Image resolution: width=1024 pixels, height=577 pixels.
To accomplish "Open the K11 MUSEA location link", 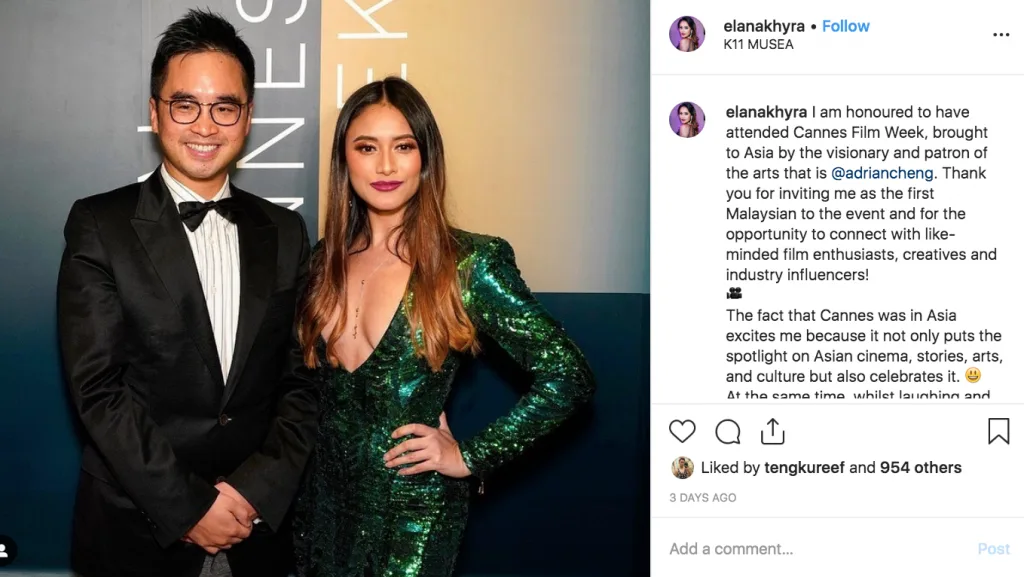I will 758,45.
